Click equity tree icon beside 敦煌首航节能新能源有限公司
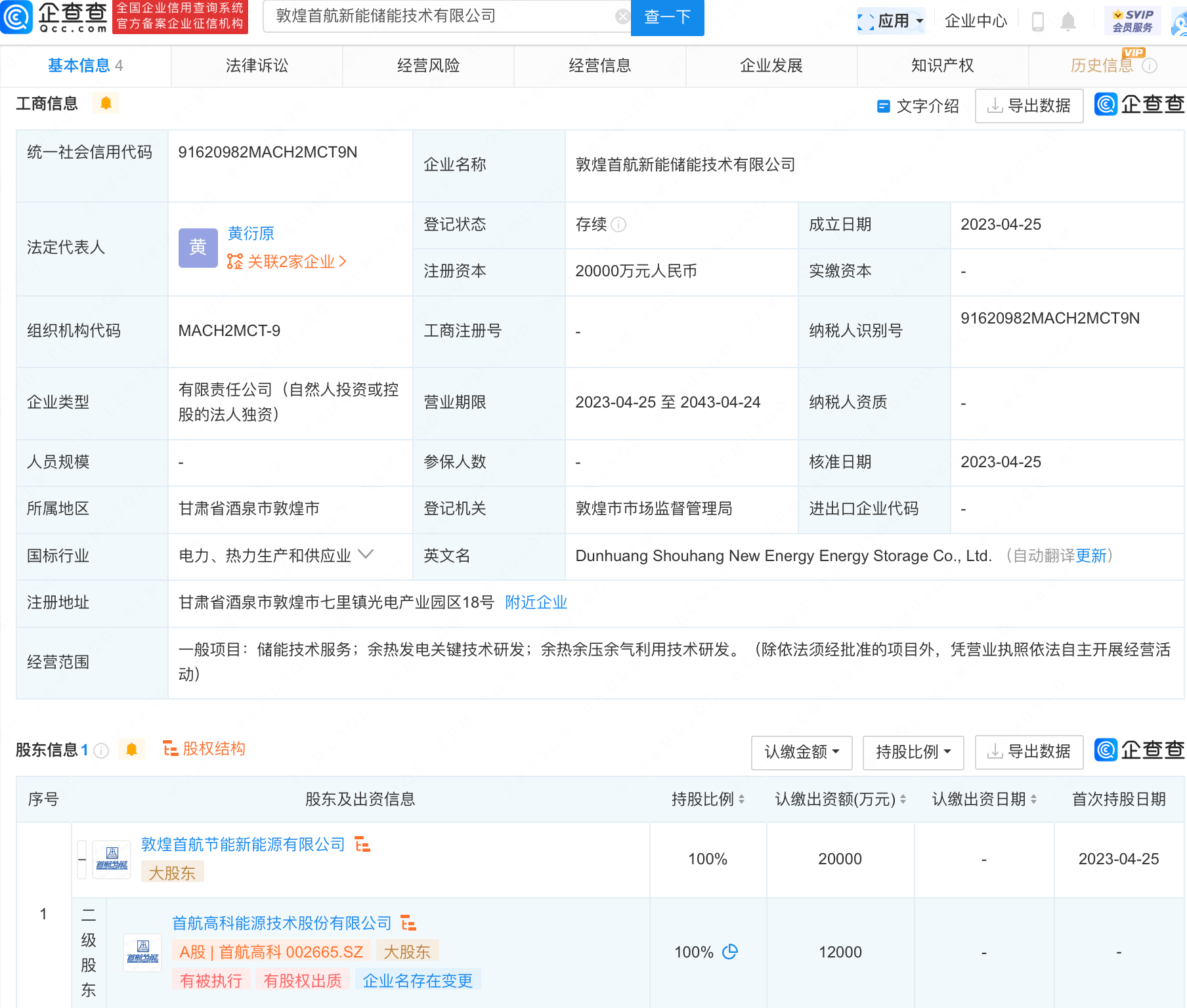This screenshot has width=1187, height=1008. click(x=362, y=845)
